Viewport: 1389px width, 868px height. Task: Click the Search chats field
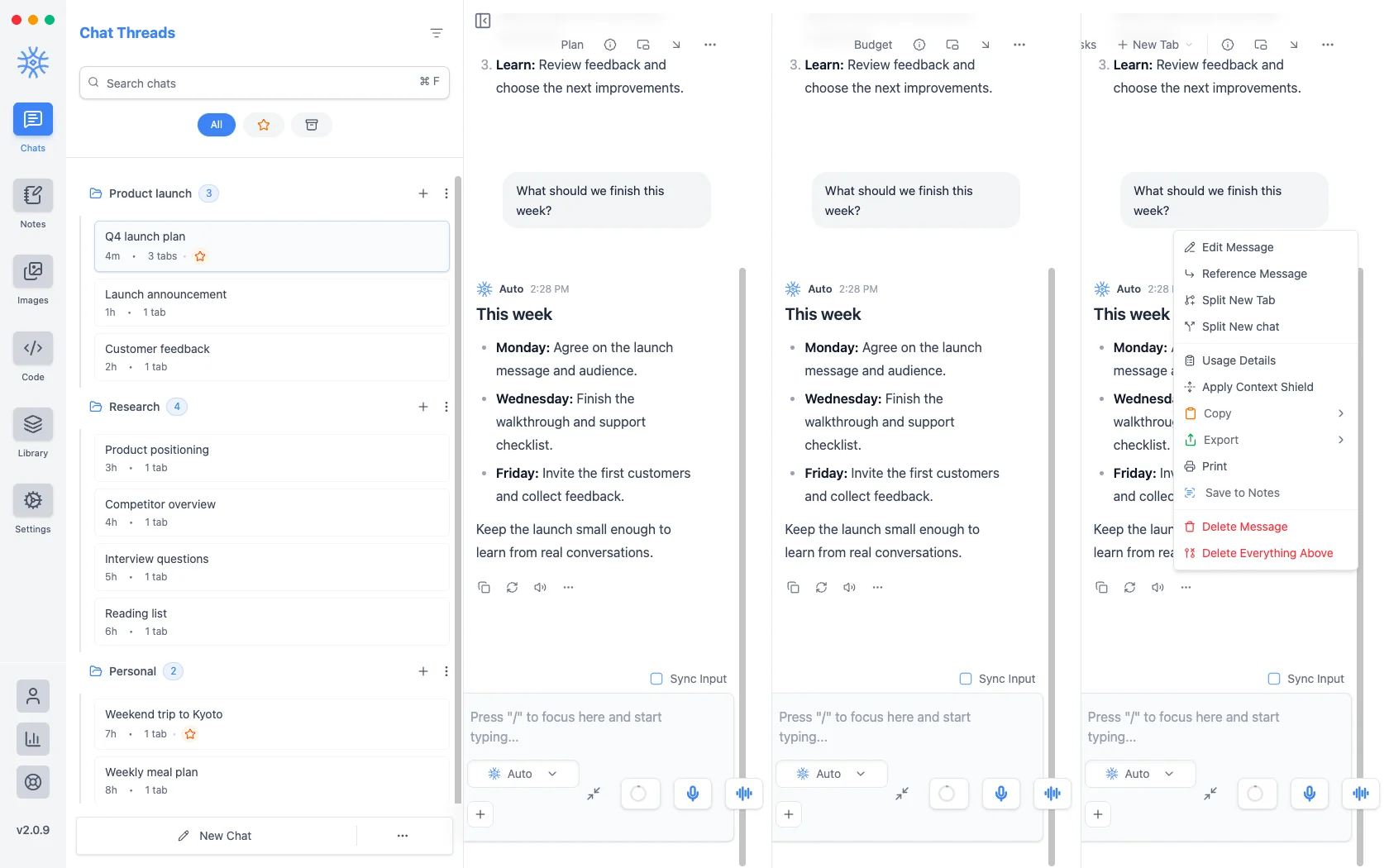[265, 83]
